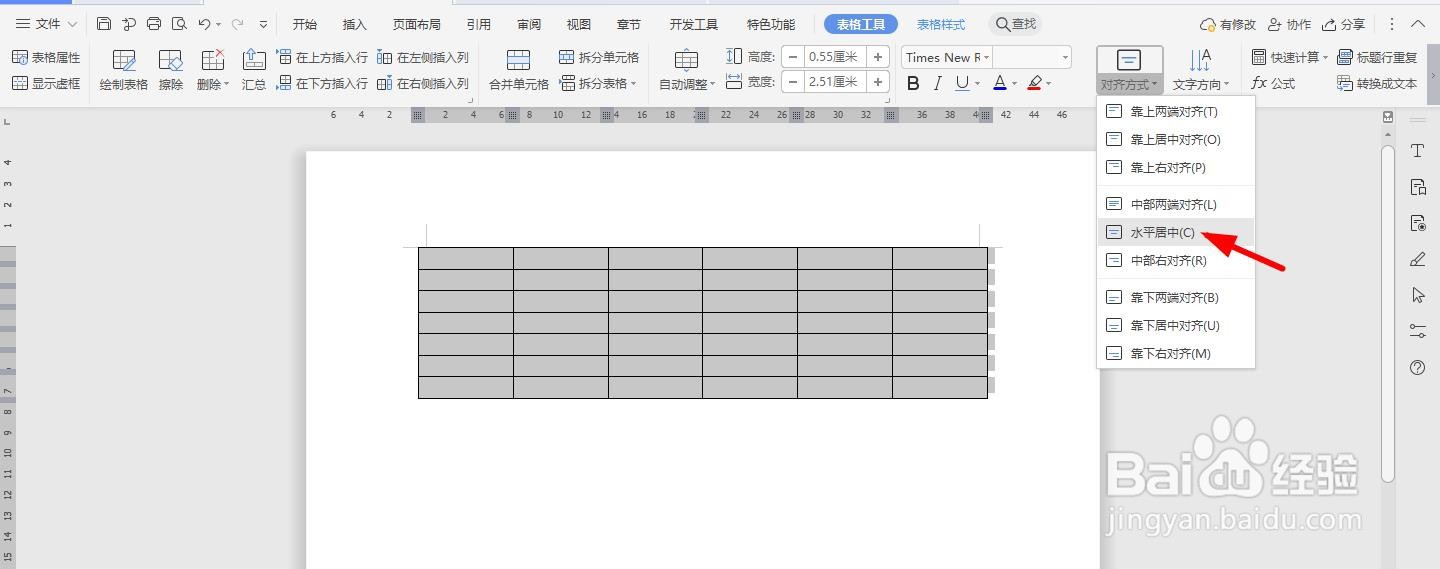Toggle 显示虚框 gridlines display
Screen dimensions: 1440x569
coord(46,83)
